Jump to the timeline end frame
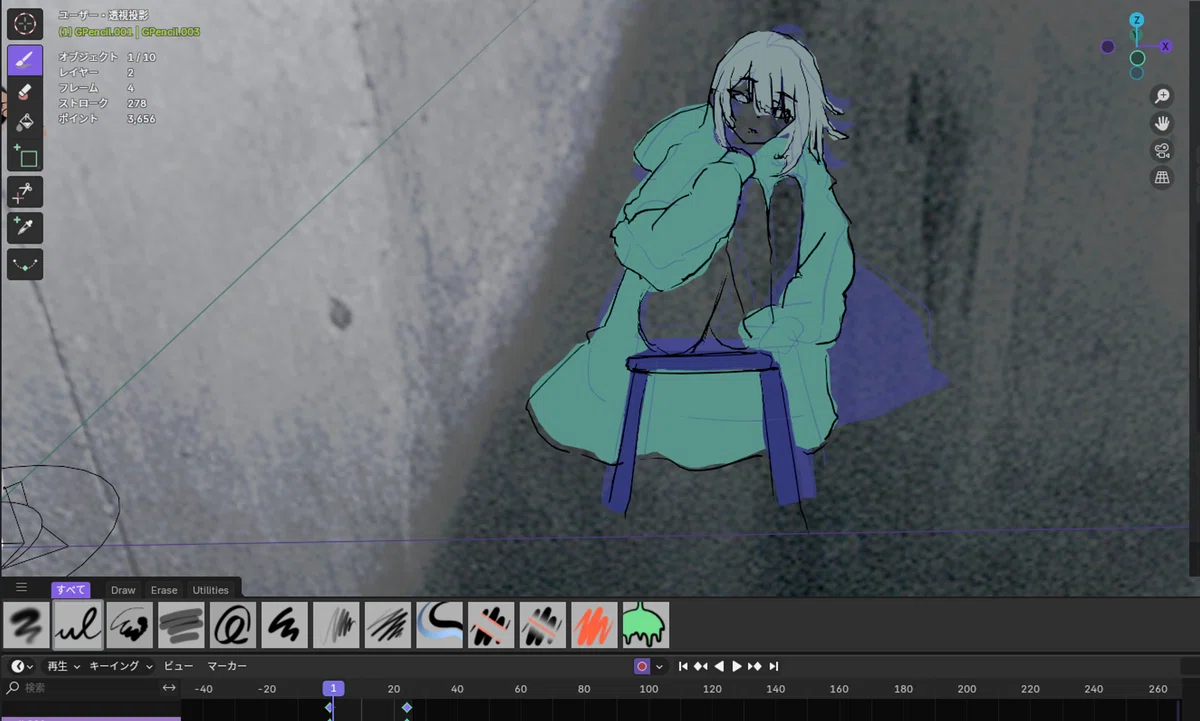This screenshot has height=721, width=1200. [x=773, y=666]
